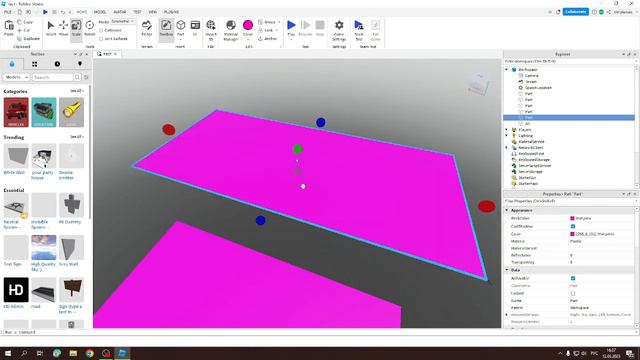Viewport: 640px width, 360px height.
Task: Open the Toolbox inventory grid tab
Action: tap(35, 64)
